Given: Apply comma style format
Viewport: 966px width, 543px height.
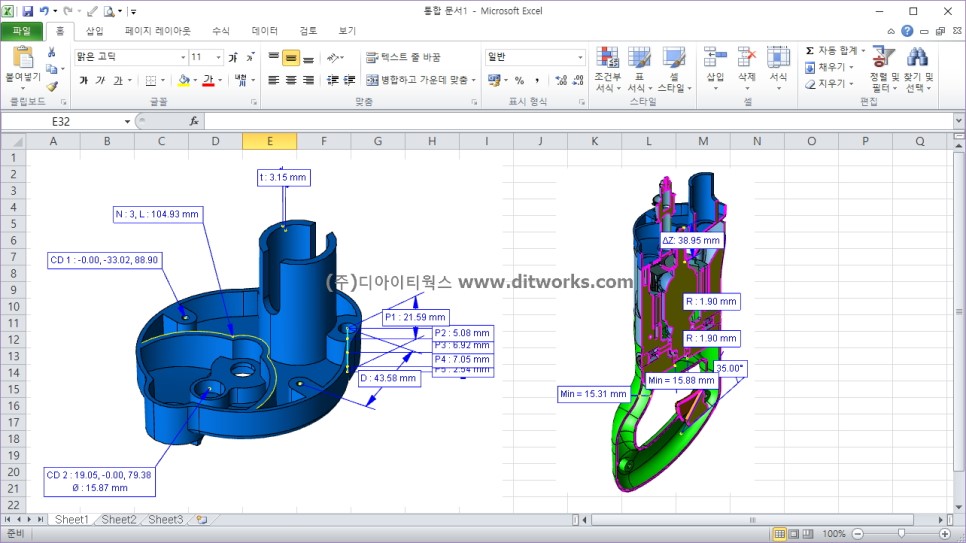Looking at the screenshot, I should (537, 80).
